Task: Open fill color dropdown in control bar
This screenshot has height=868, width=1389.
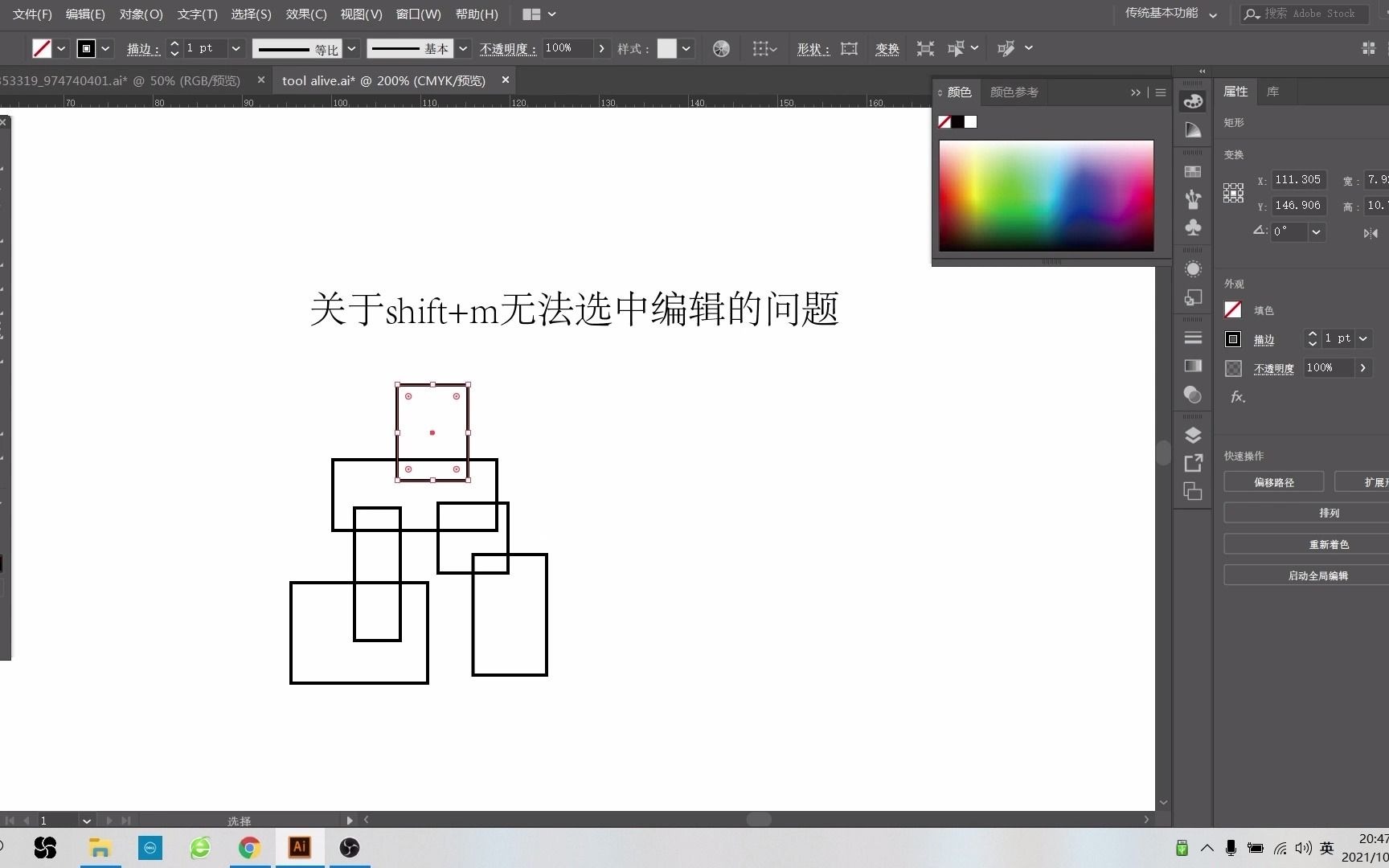Action: (61, 49)
